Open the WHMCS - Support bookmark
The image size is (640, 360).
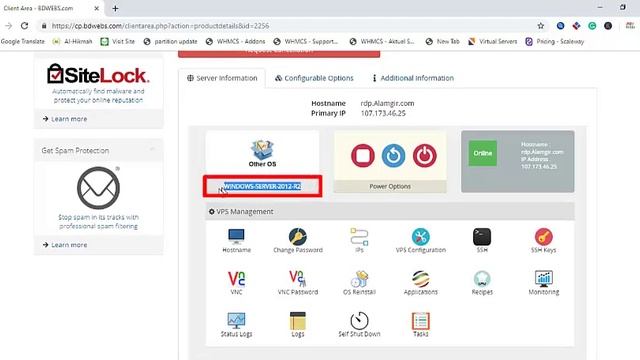[x=306, y=41]
